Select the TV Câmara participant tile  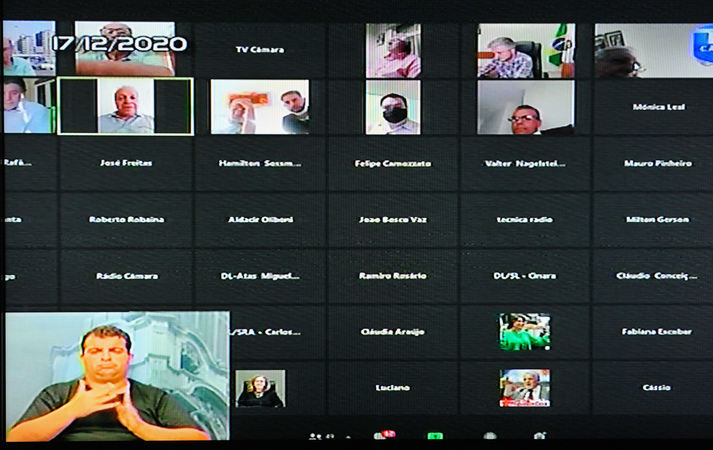tap(260, 50)
